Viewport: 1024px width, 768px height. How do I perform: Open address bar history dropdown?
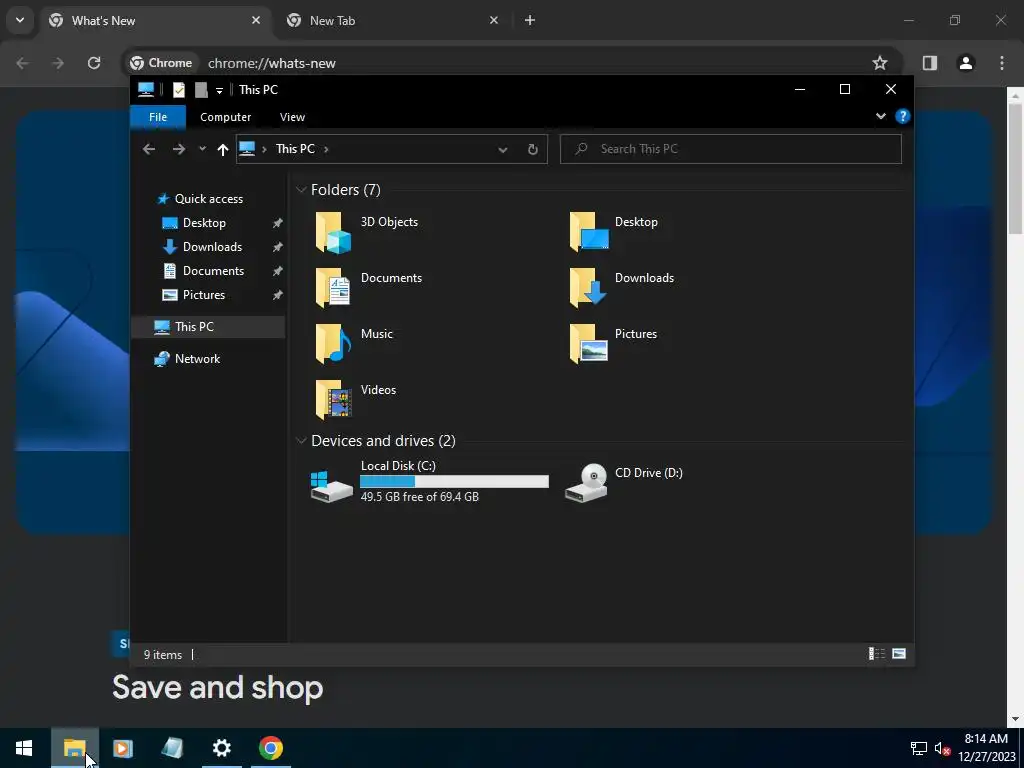tap(502, 149)
